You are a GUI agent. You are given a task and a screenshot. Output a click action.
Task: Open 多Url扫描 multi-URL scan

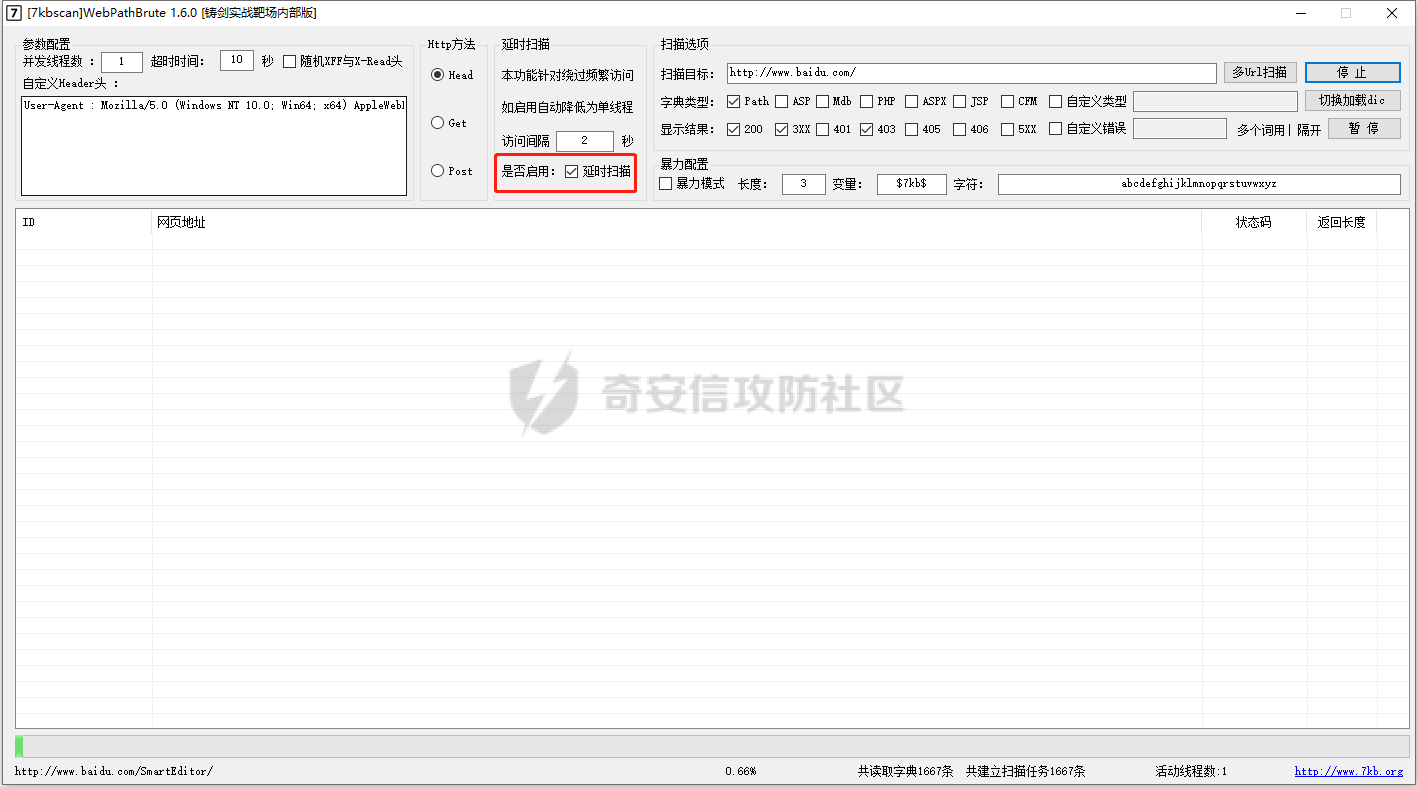pyautogui.click(x=1259, y=72)
